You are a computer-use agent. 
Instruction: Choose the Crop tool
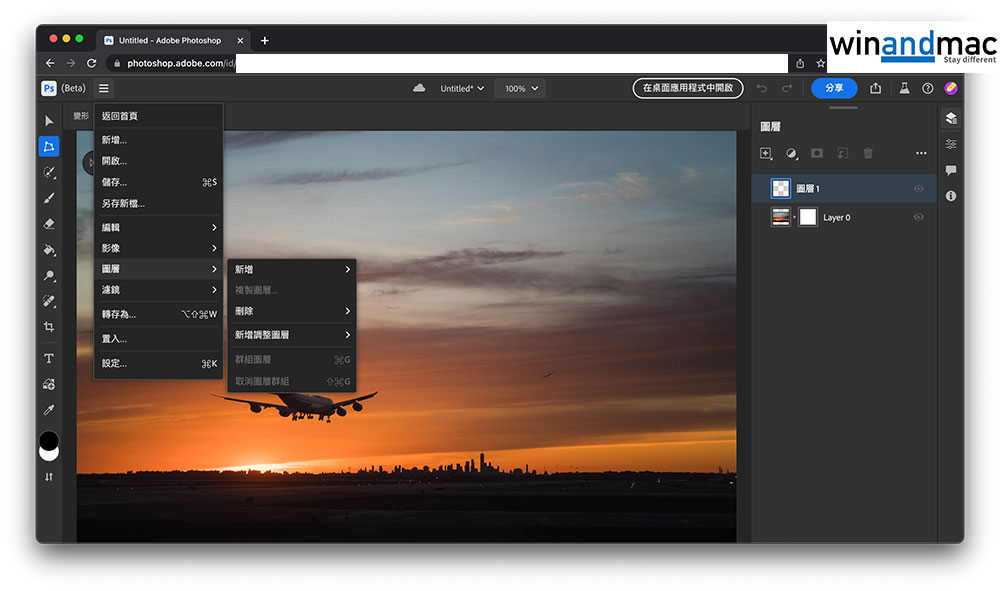coord(49,327)
